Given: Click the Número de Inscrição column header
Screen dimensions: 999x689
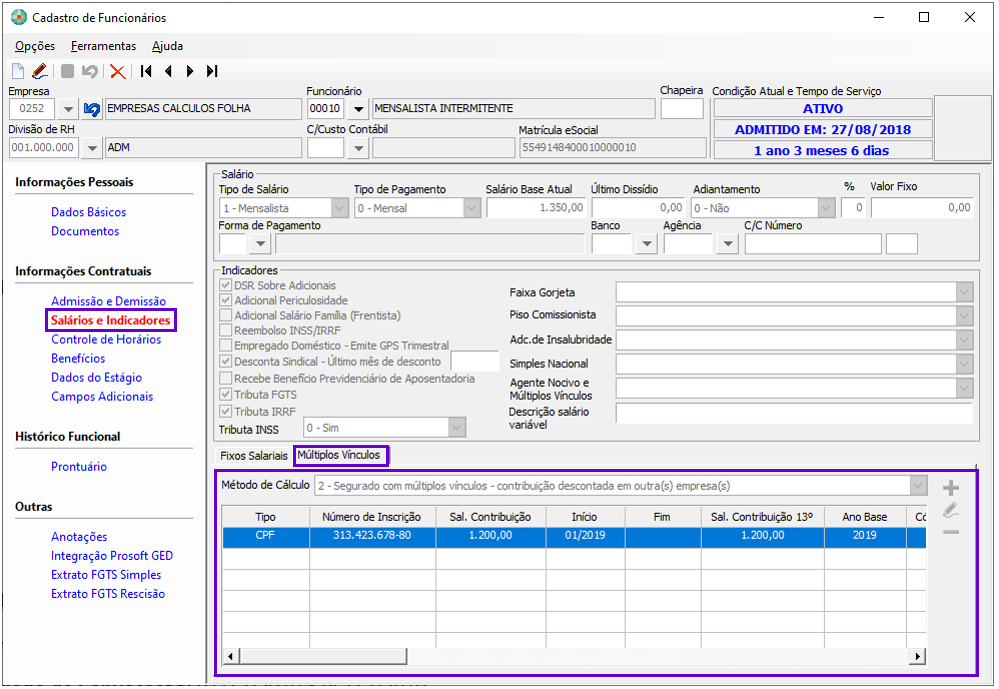Looking at the screenshot, I should [372, 517].
